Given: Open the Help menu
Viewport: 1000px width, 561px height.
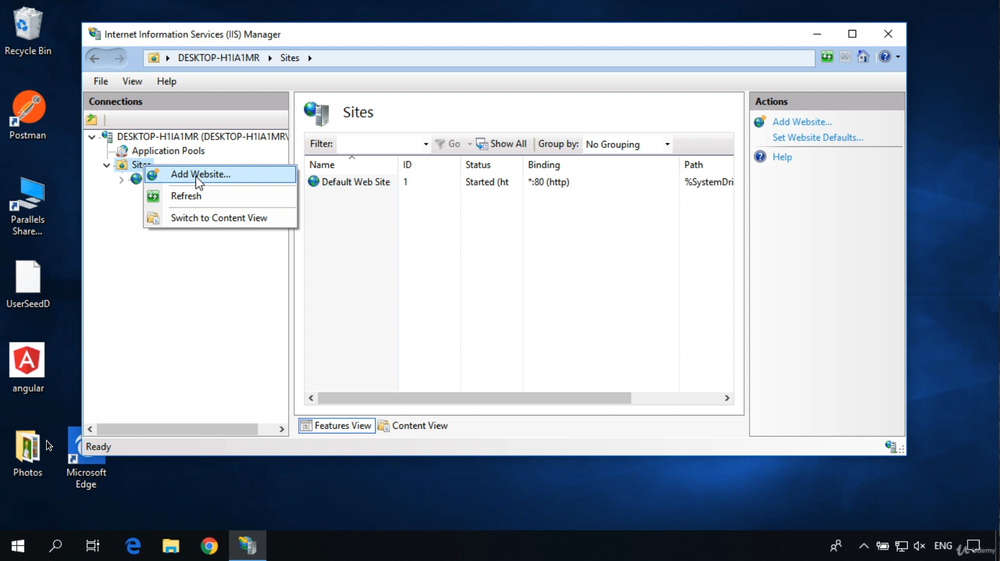Looking at the screenshot, I should pos(166,81).
